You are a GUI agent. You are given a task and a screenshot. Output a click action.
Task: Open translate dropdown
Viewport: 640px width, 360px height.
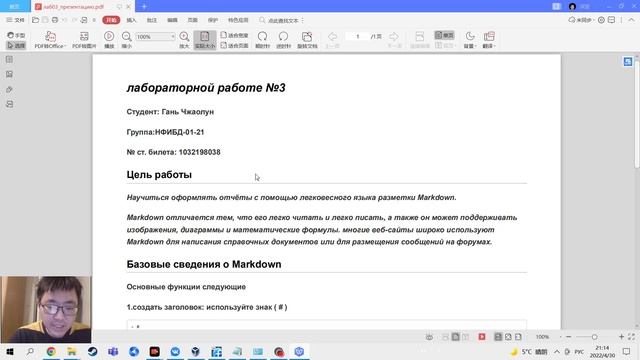coord(489,40)
